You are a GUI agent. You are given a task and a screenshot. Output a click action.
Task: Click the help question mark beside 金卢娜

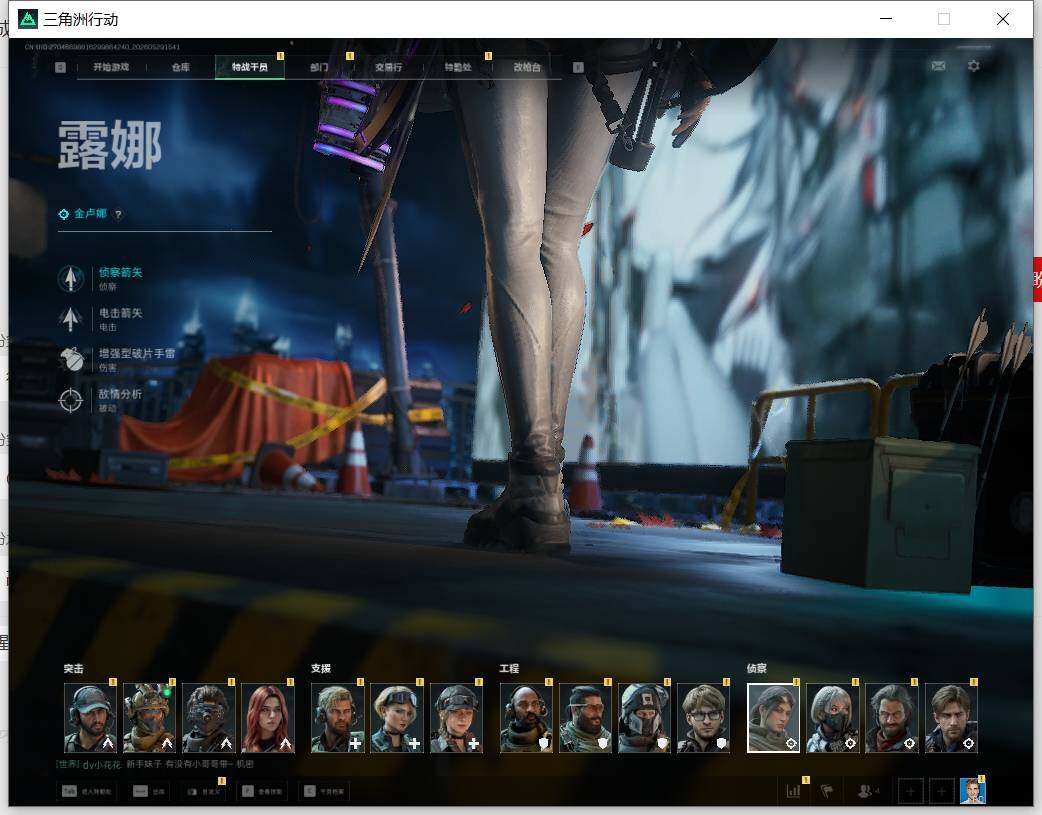click(118, 214)
